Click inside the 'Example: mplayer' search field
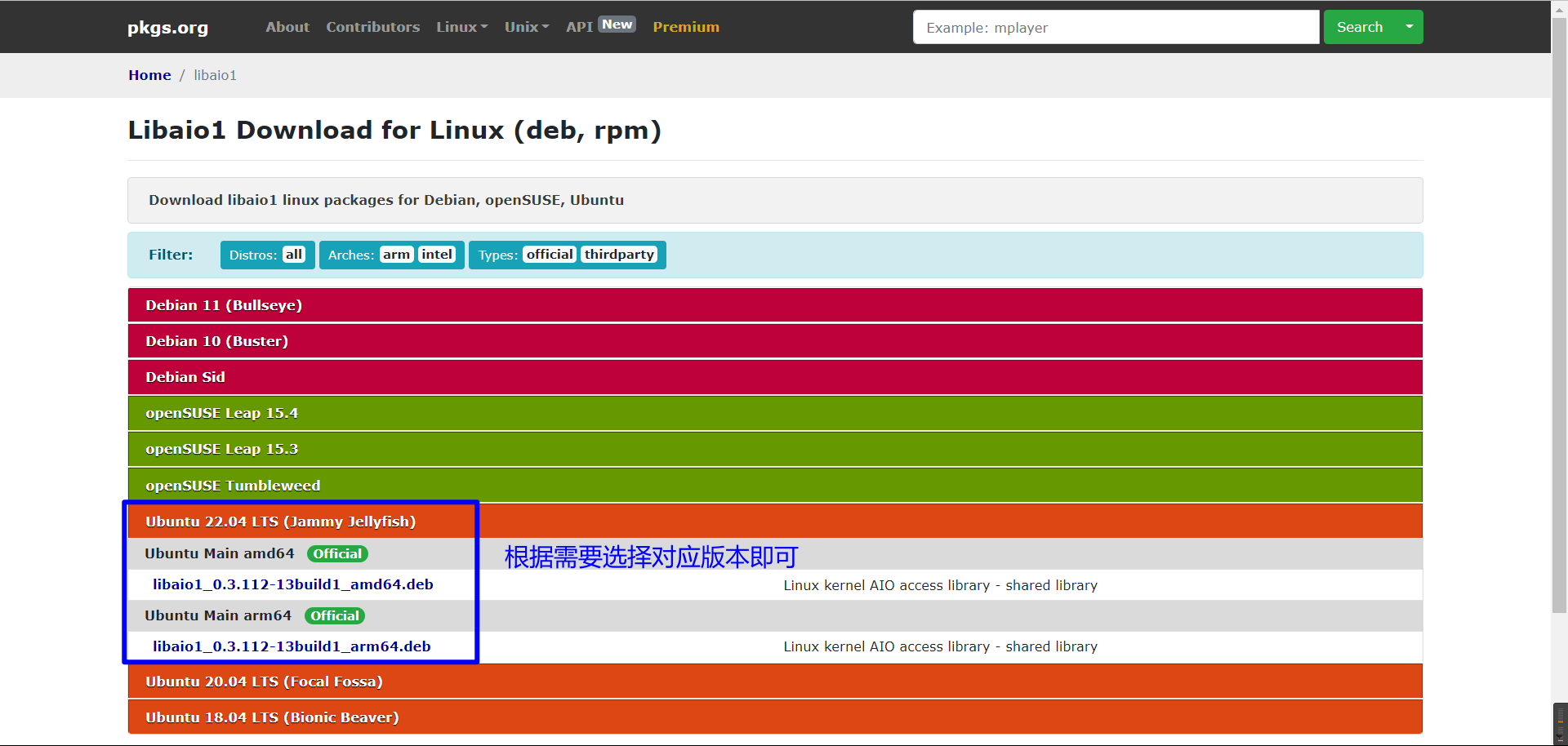Screen dimensions: 1568x746 point(1115,27)
